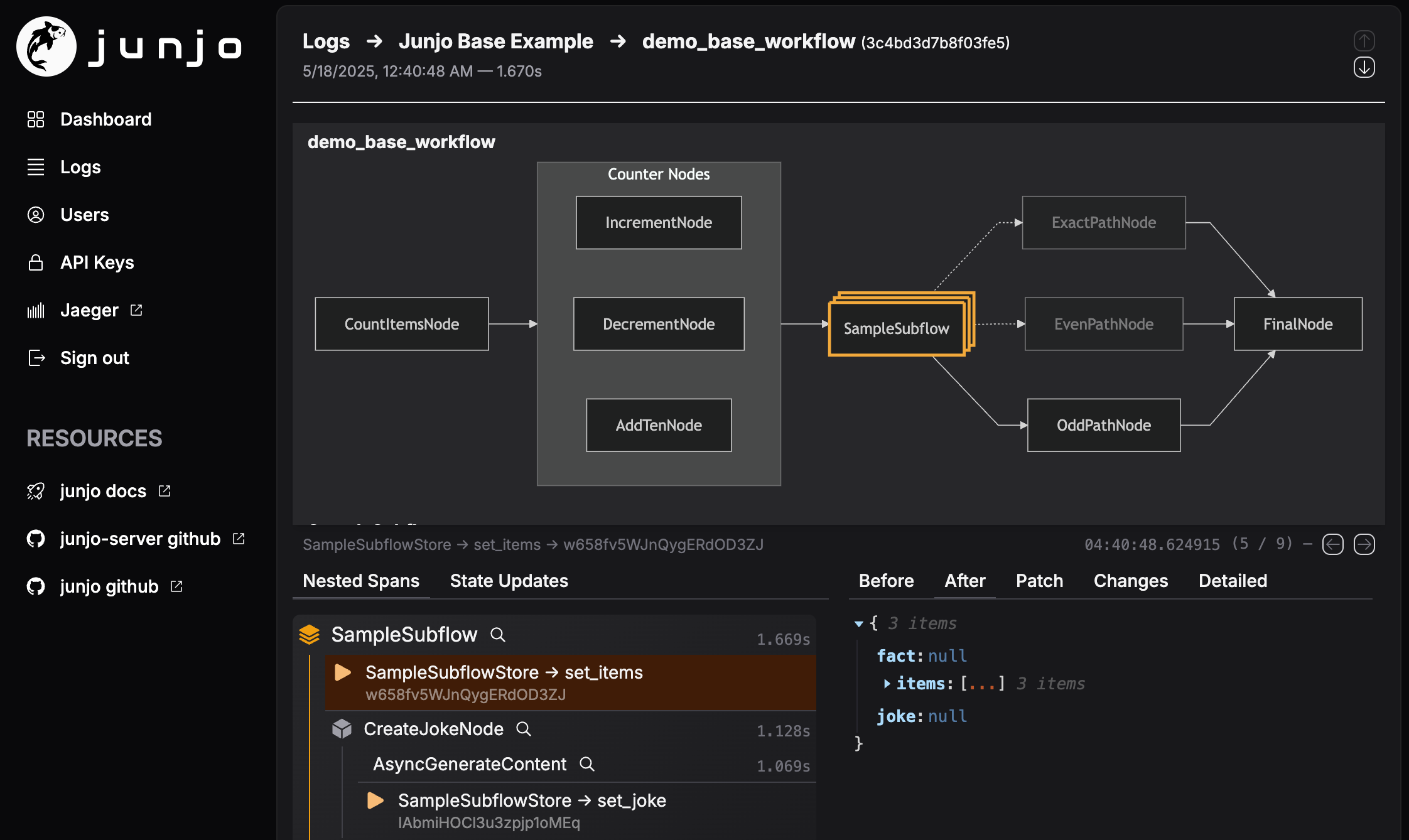Click the up arrow icon in the header
Image resolution: width=1409 pixels, height=840 pixels.
(1364, 41)
